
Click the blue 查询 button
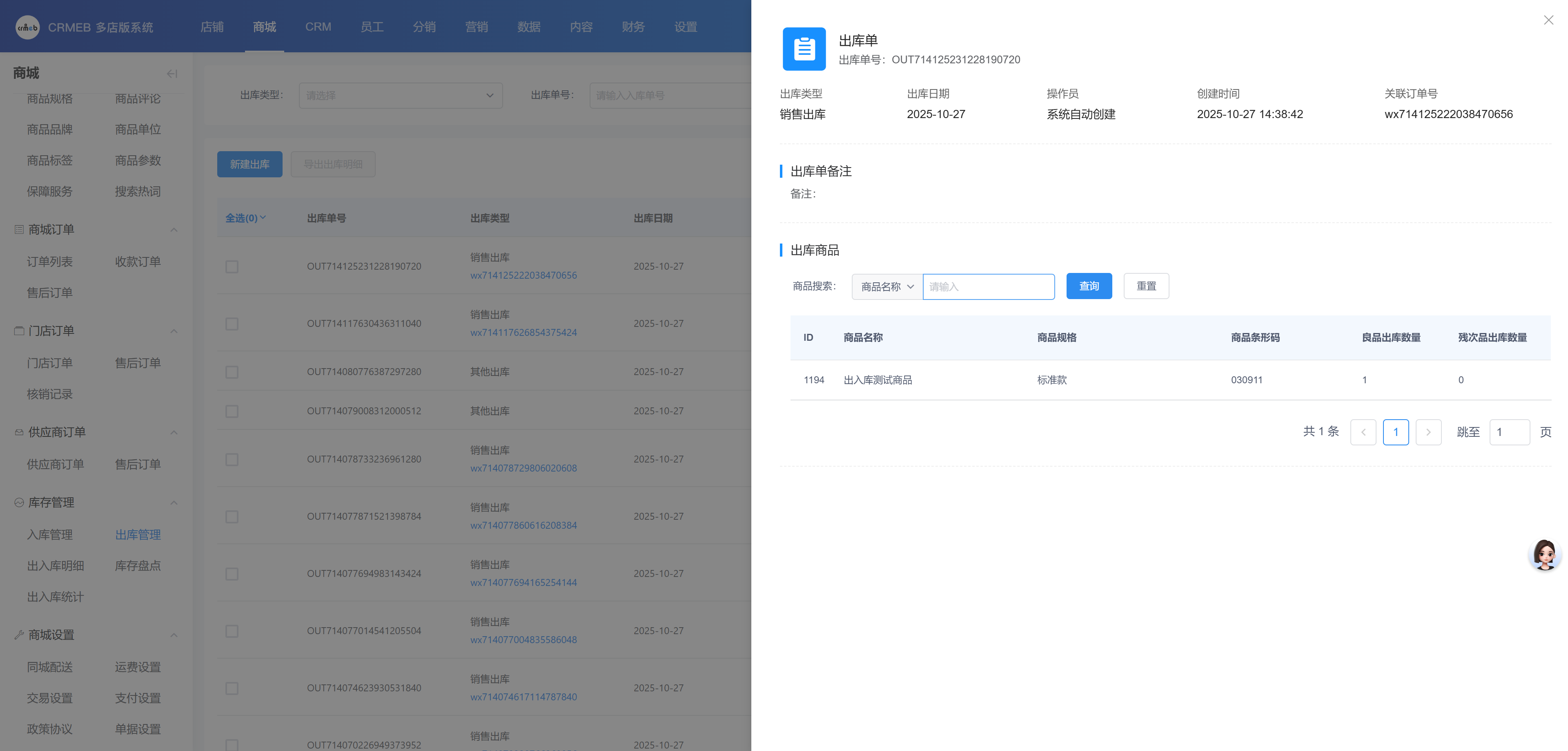tap(1088, 286)
